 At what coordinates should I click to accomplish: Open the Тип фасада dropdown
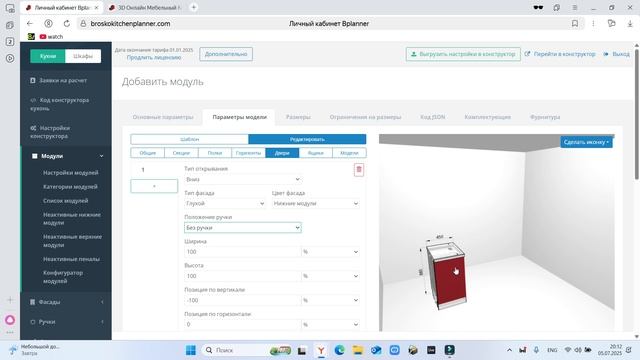coord(225,203)
